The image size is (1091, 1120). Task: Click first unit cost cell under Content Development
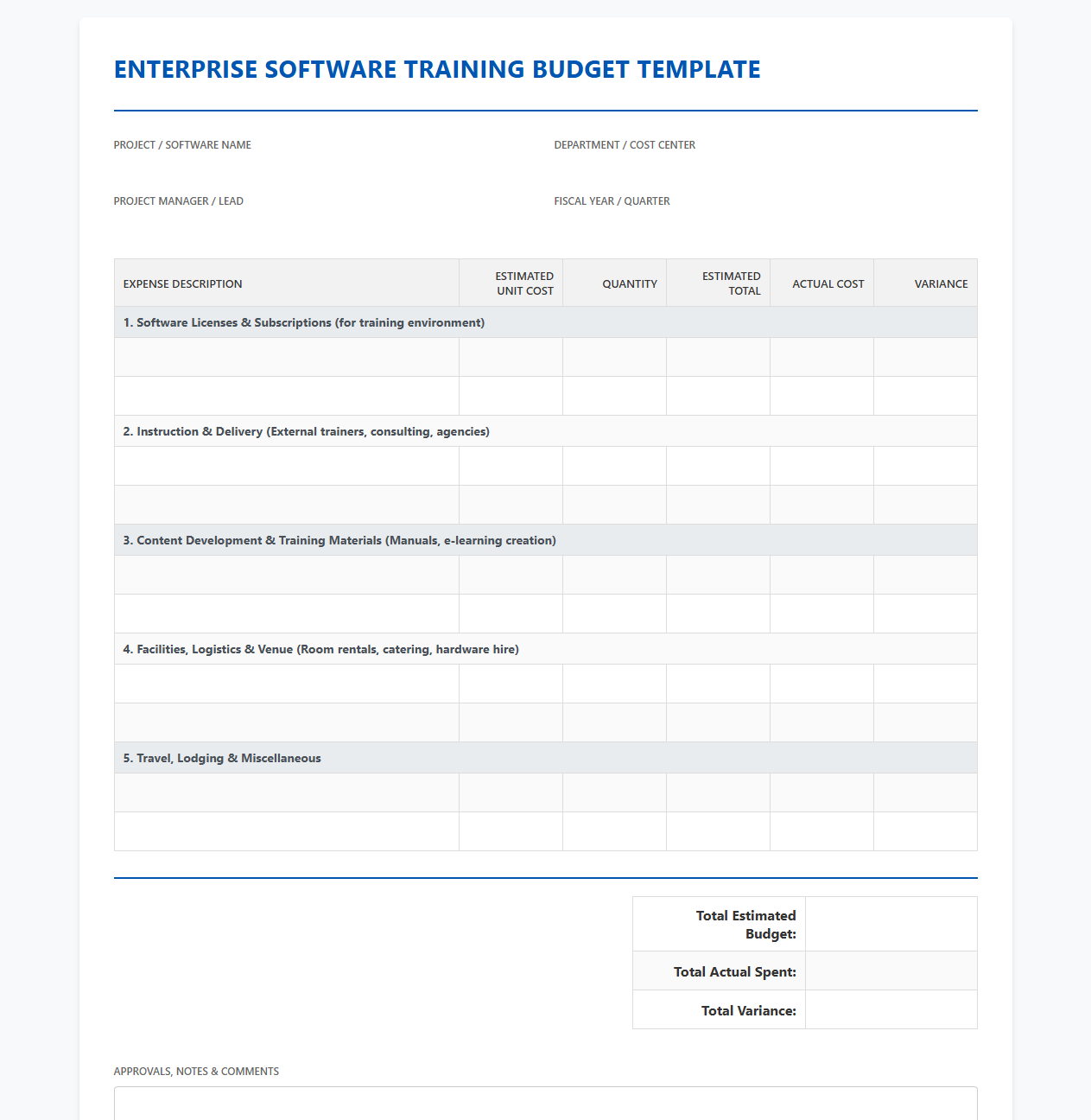point(511,575)
